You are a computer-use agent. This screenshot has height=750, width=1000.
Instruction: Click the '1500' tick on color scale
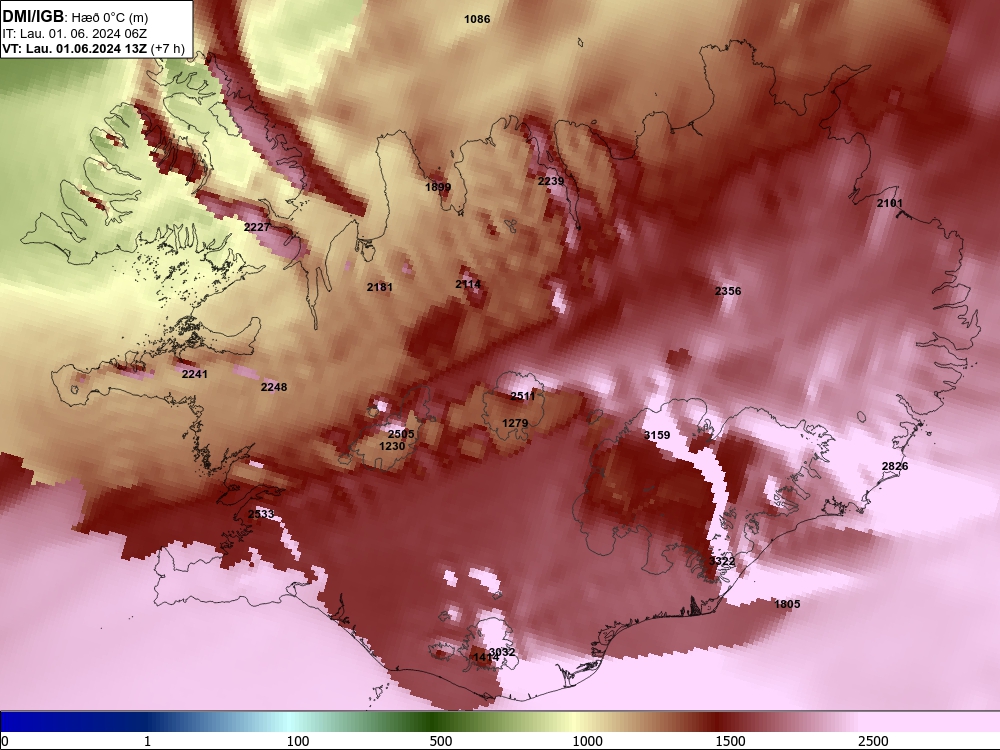(730, 741)
